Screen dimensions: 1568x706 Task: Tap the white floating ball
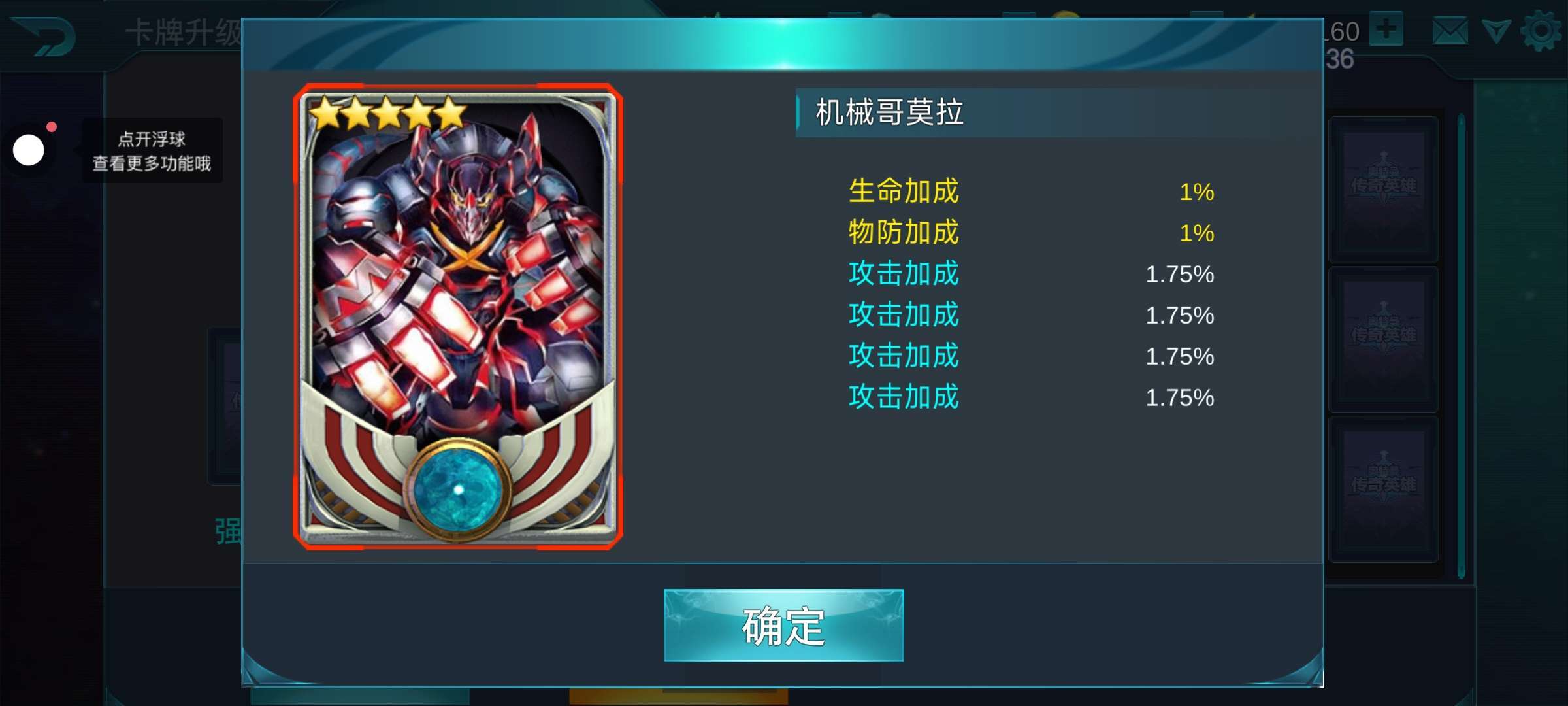click(29, 150)
